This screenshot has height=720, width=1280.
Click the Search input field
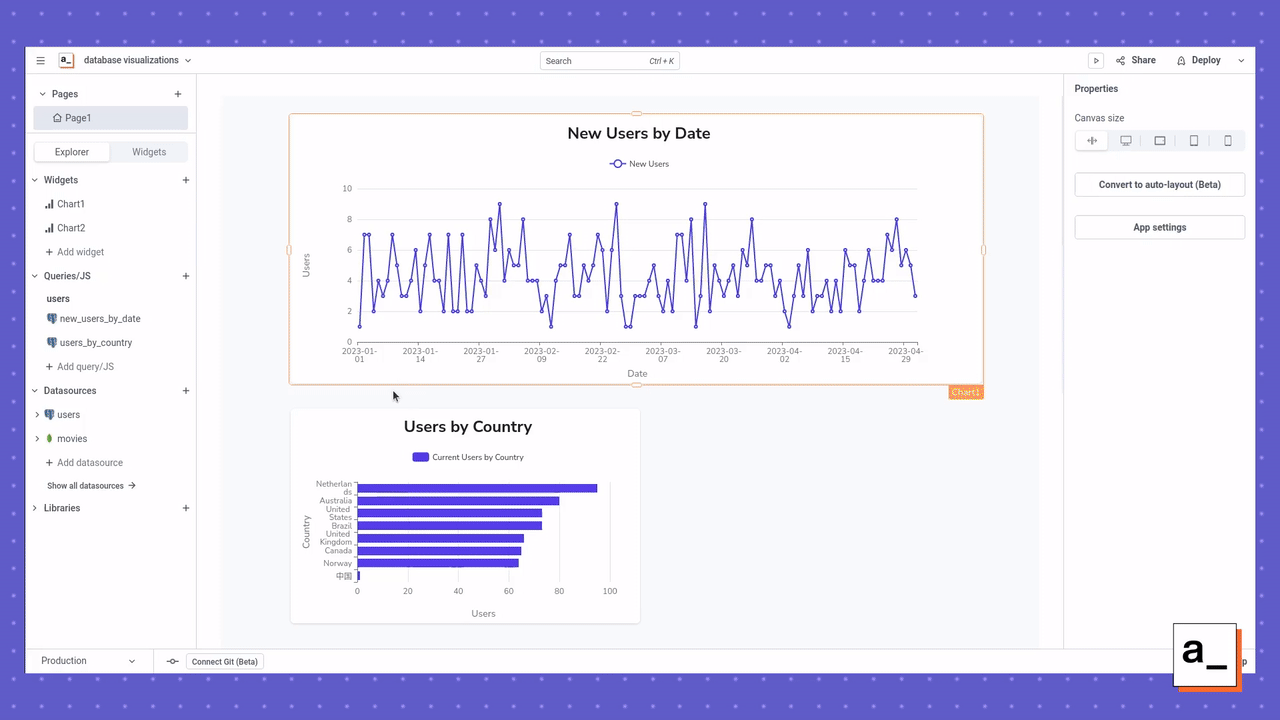[x=610, y=60]
